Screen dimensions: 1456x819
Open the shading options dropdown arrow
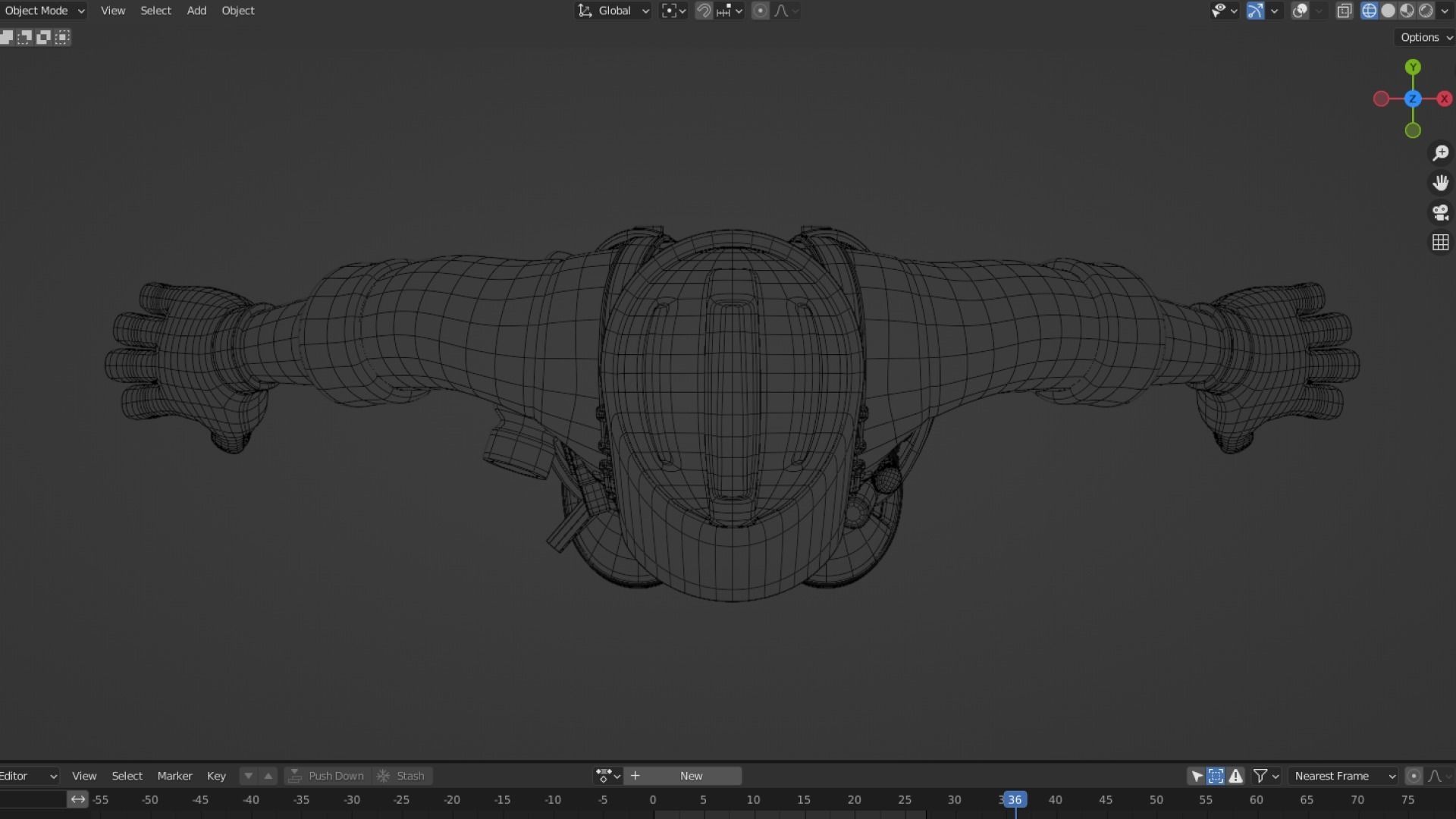(1445, 11)
